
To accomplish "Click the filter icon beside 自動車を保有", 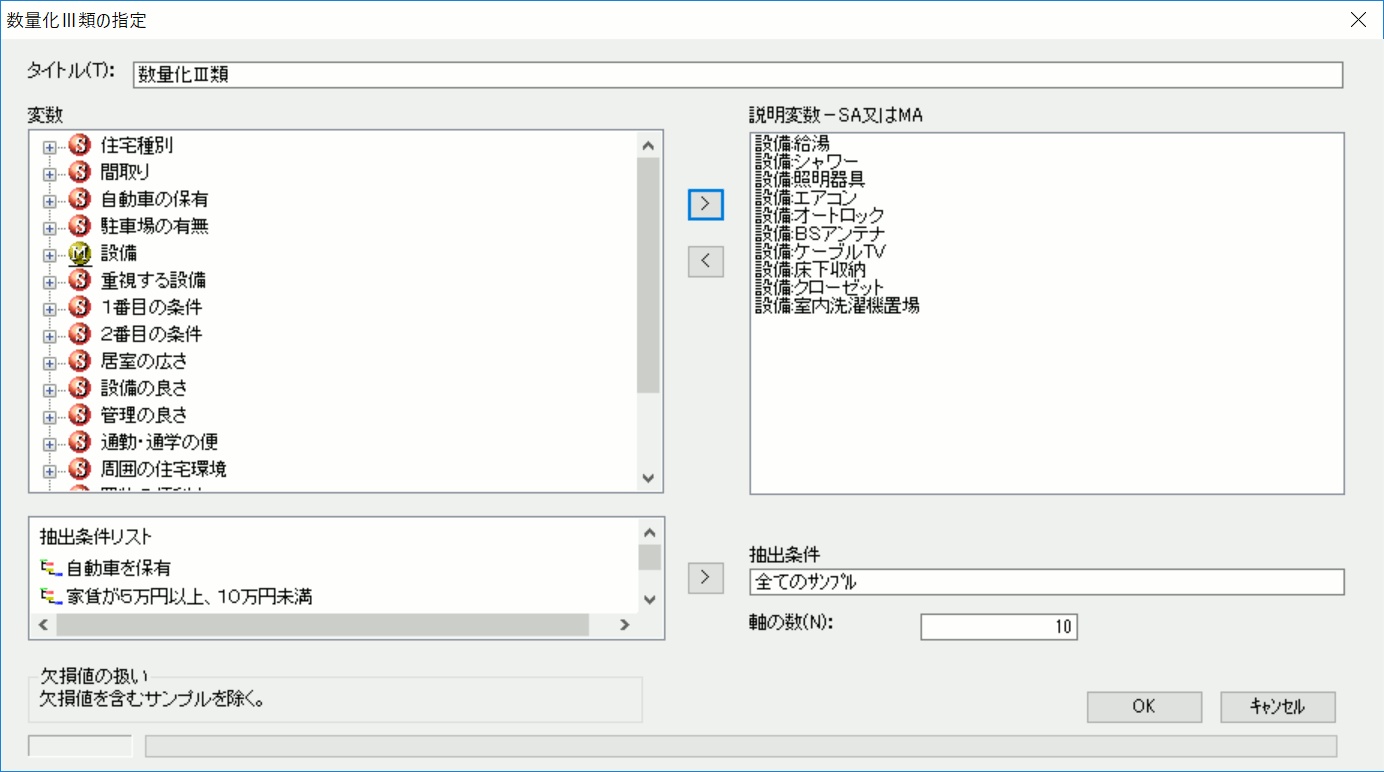I will tap(50, 568).
